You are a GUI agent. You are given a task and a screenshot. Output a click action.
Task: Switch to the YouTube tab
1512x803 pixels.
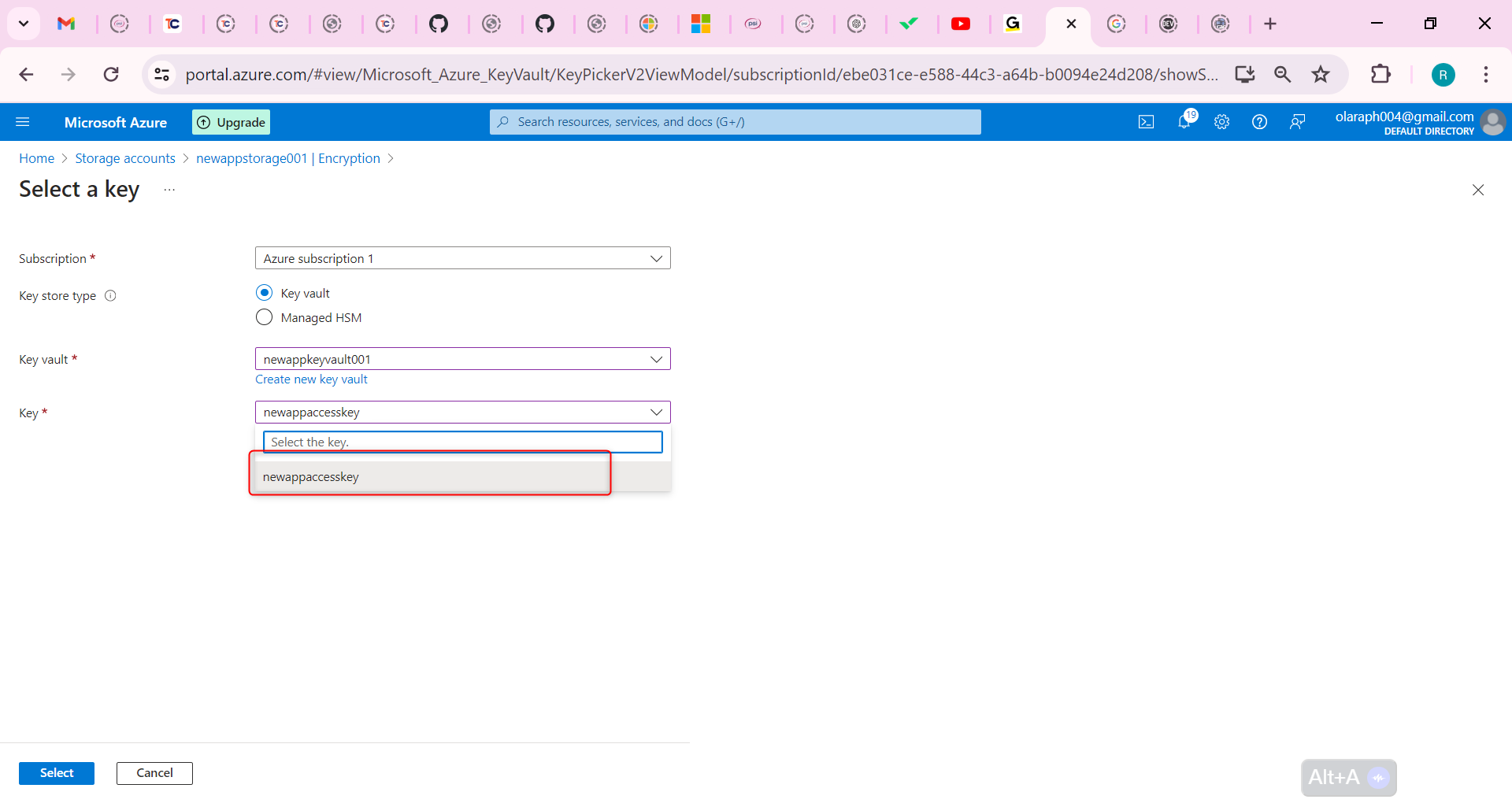(961, 24)
